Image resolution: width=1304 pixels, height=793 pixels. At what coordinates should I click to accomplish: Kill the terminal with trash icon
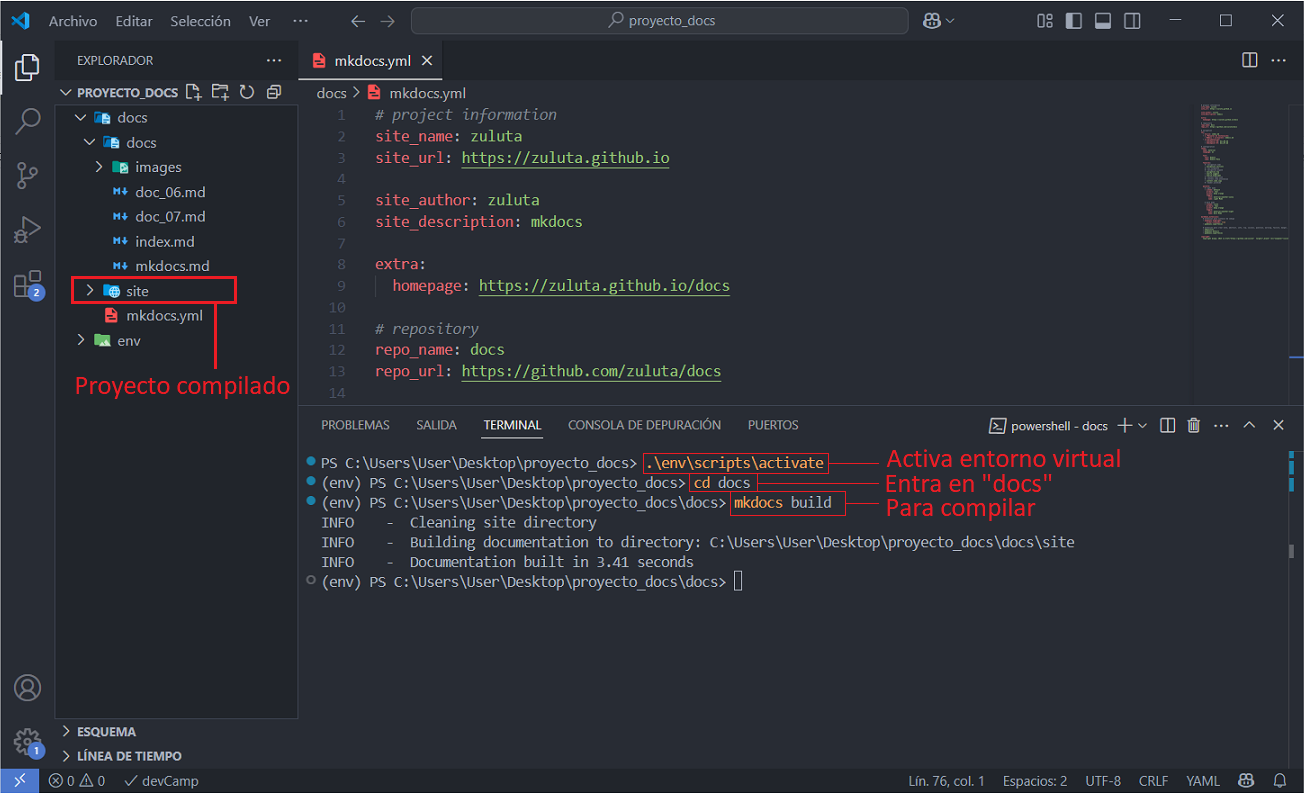pyautogui.click(x=1193, y=425)
